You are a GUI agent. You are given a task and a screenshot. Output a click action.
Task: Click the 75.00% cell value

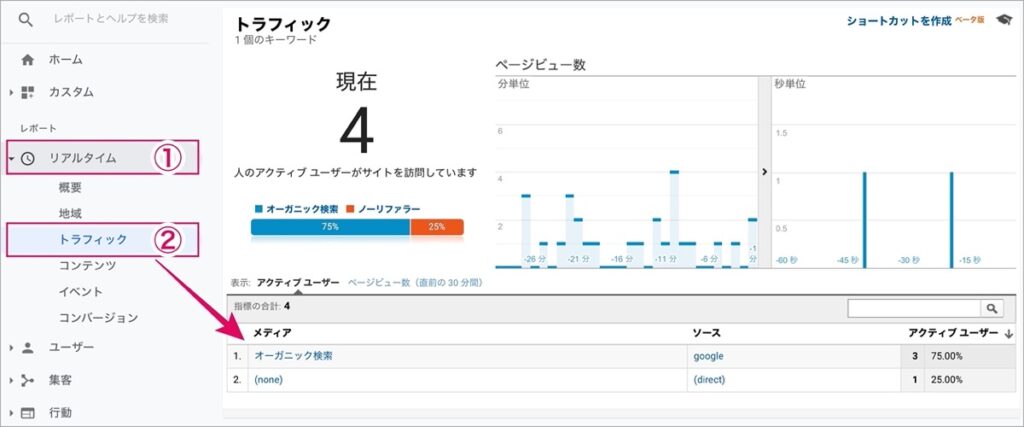click(949, 356)
